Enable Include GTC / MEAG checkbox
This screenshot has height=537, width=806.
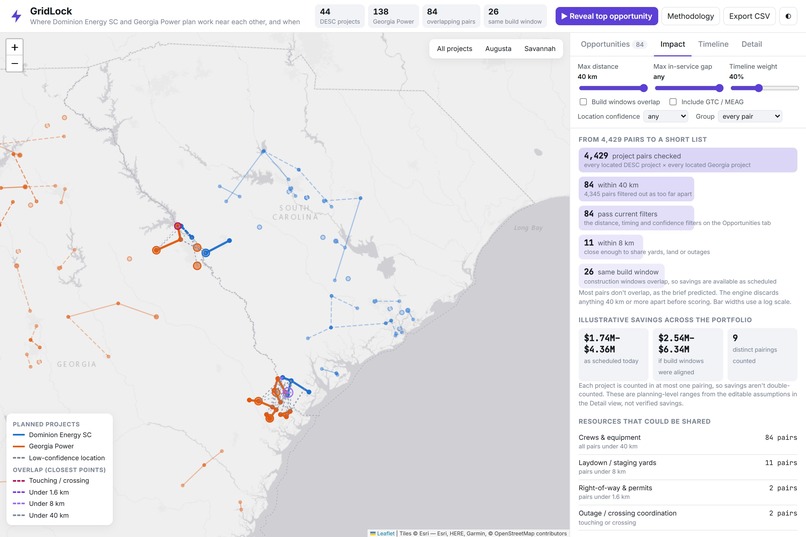[x=673, y=102]
